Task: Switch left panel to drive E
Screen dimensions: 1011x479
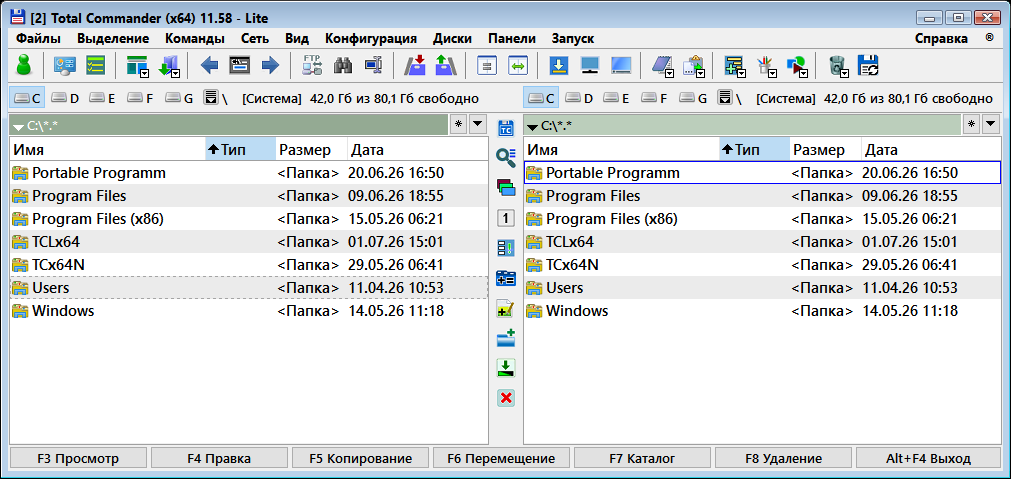Action: click(x=103, y=99)
